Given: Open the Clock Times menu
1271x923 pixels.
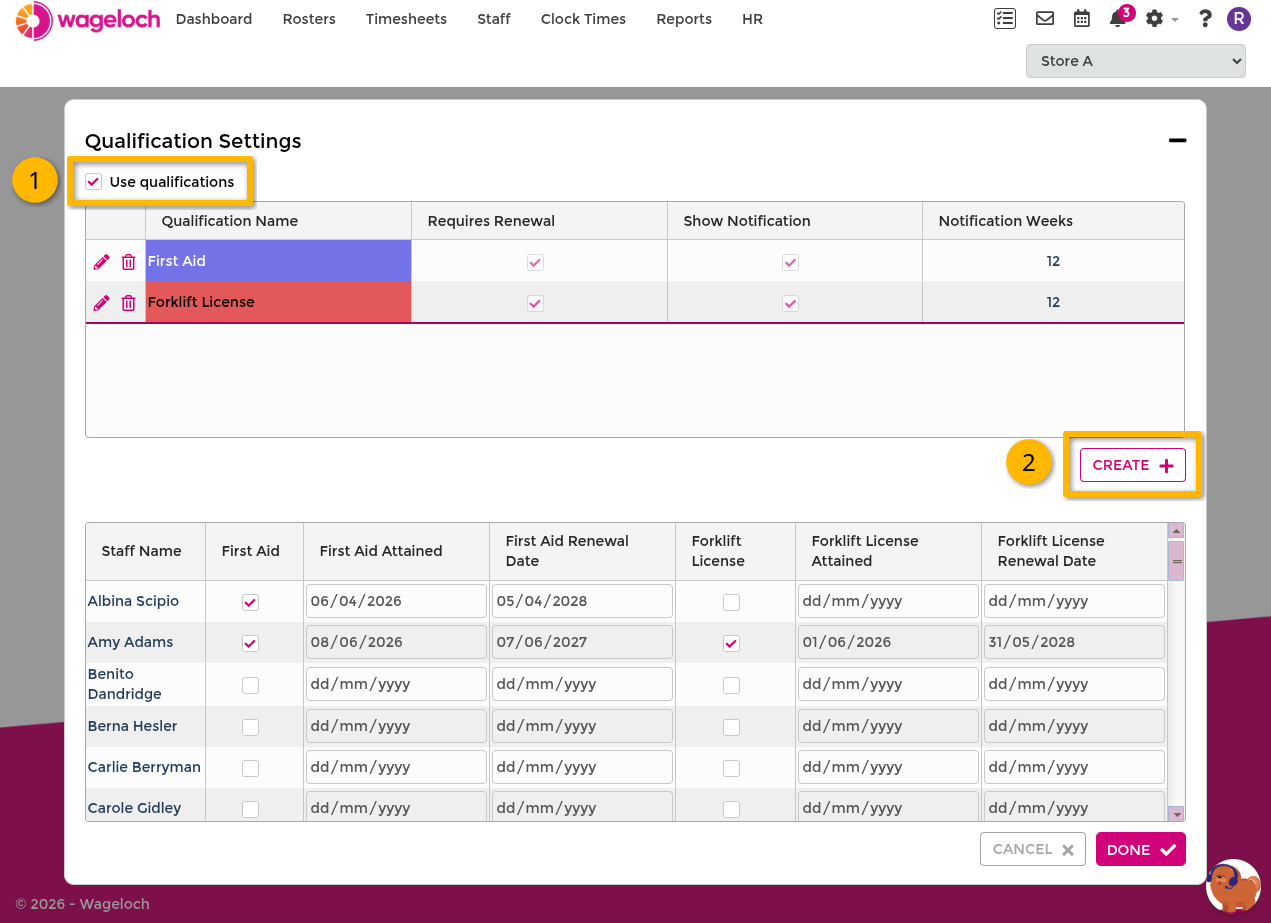Looking at the screenshot, I should coord(583,19).
